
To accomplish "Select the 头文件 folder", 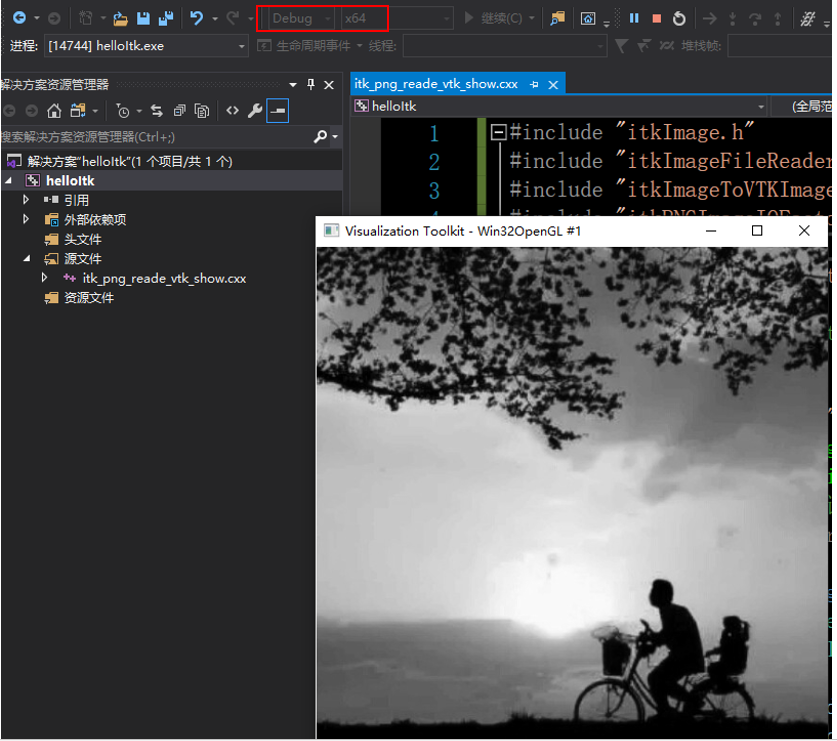I will pos(83,239).
